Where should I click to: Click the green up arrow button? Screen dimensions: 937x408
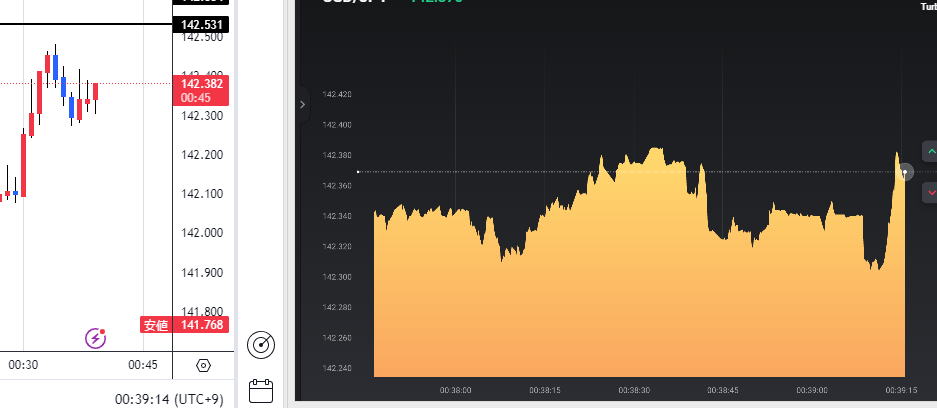point(930,152)
